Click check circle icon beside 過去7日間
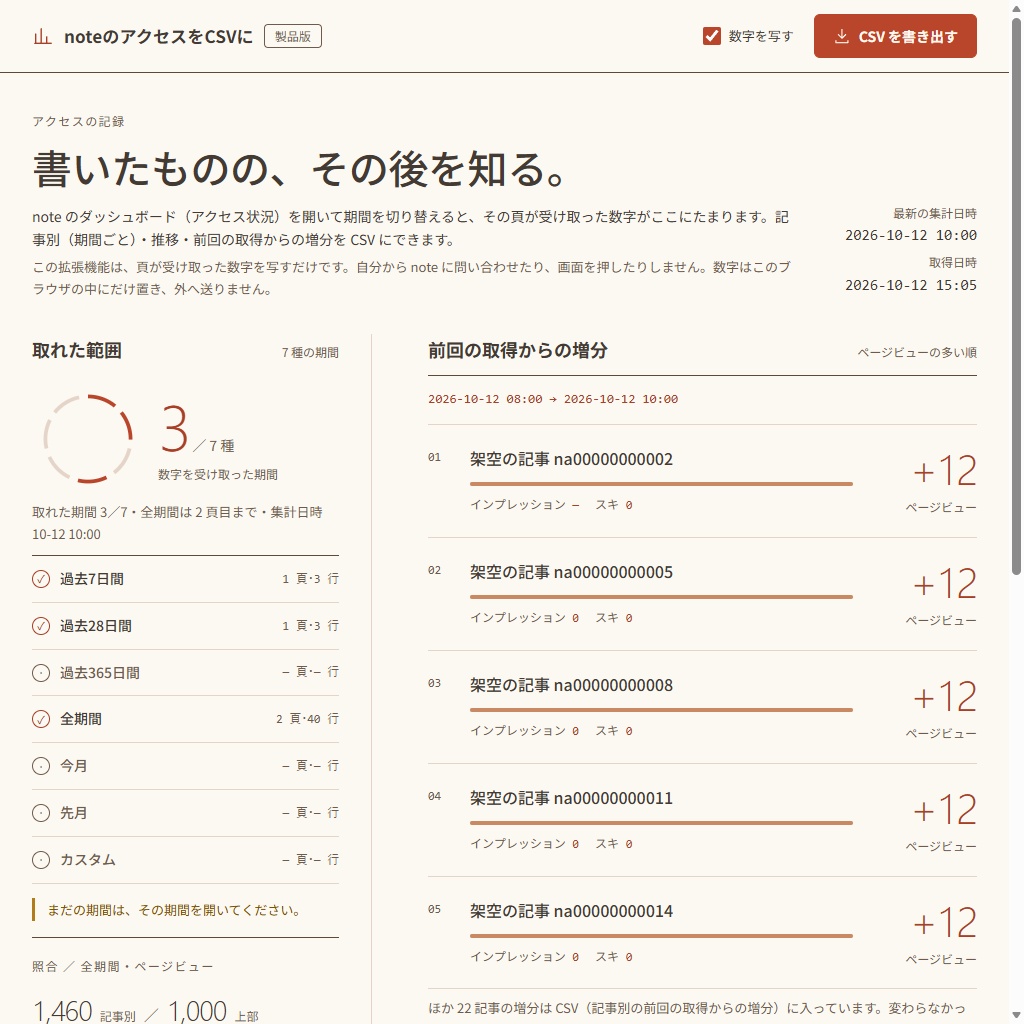Screen dimensions: 1024x1024 point(41,579)
